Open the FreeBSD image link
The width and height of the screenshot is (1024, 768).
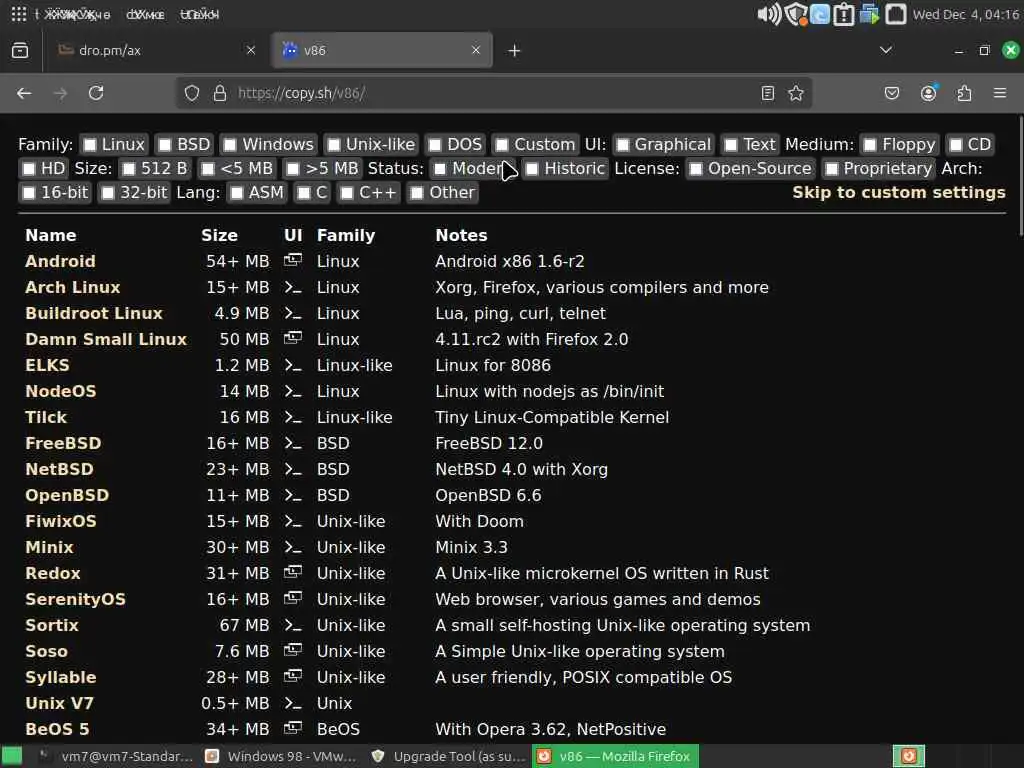tap(63, 443)
